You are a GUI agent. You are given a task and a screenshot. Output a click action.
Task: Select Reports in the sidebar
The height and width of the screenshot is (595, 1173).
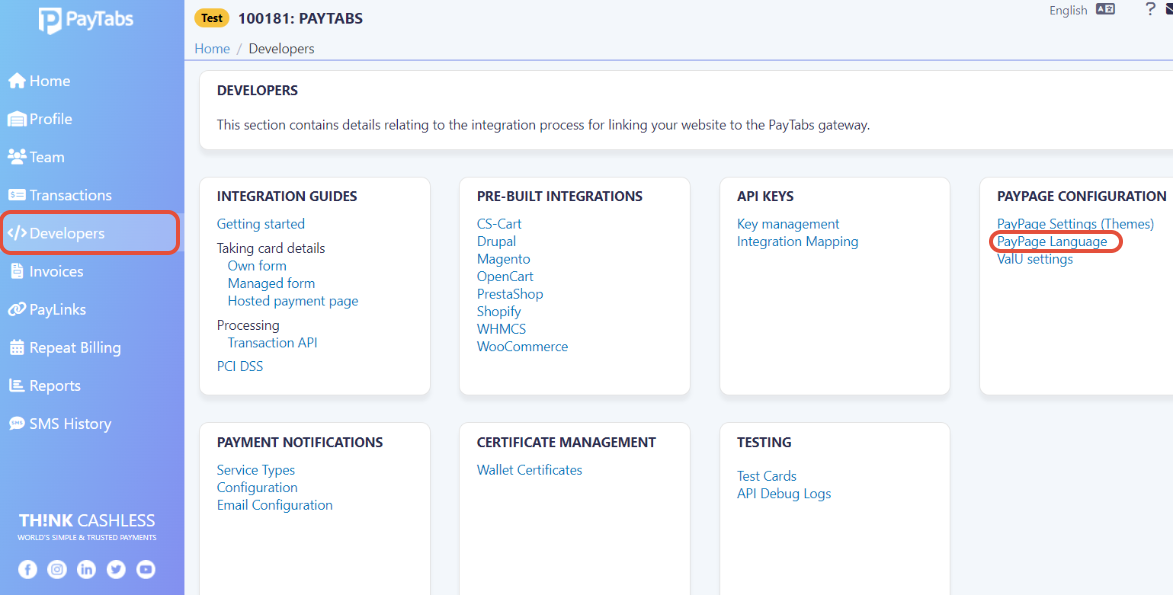(54, 386)
